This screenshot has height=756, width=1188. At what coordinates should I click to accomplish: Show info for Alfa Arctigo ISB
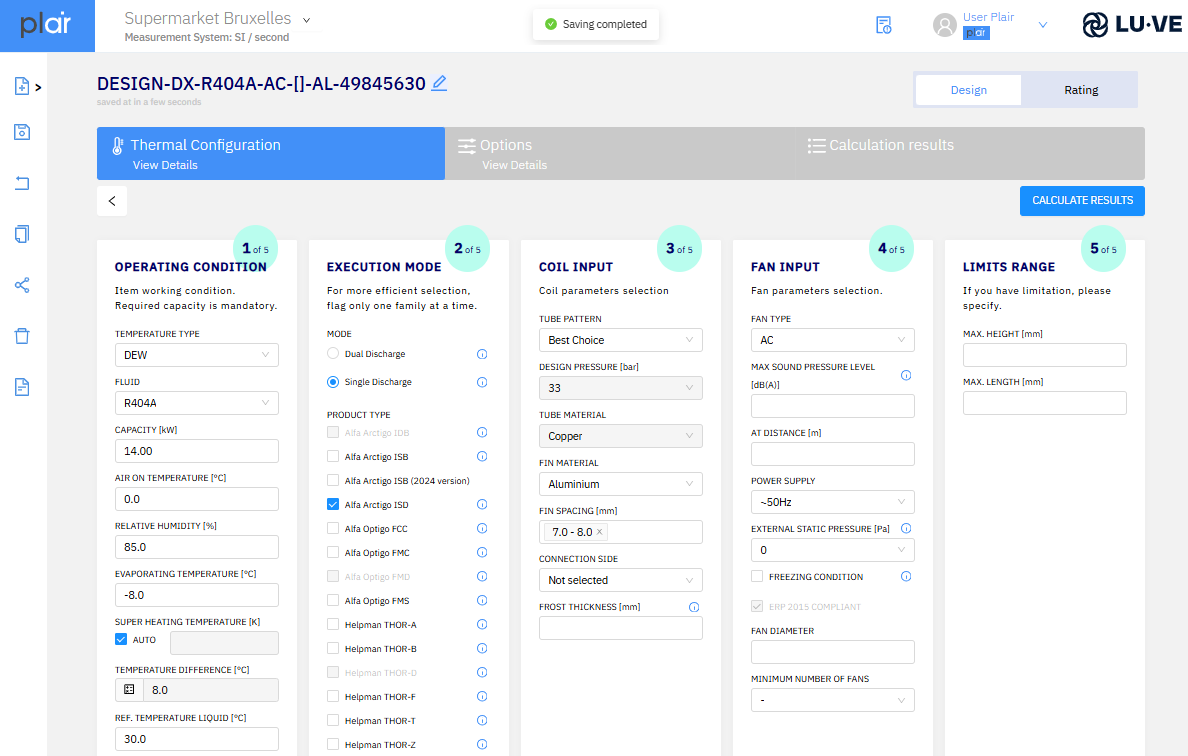coord(482,456)
